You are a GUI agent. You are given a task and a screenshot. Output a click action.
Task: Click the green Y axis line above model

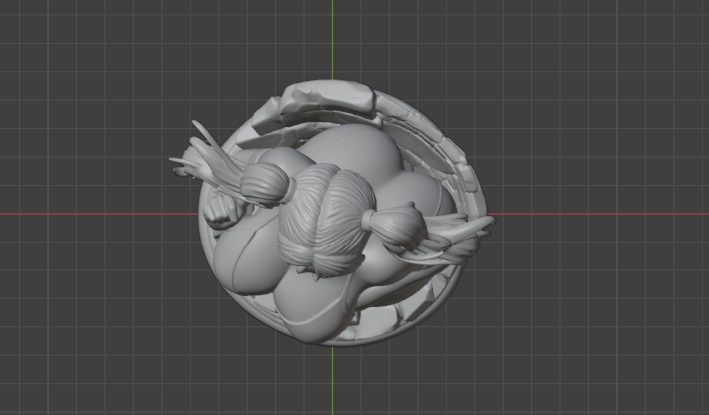(x=332, y=40)
